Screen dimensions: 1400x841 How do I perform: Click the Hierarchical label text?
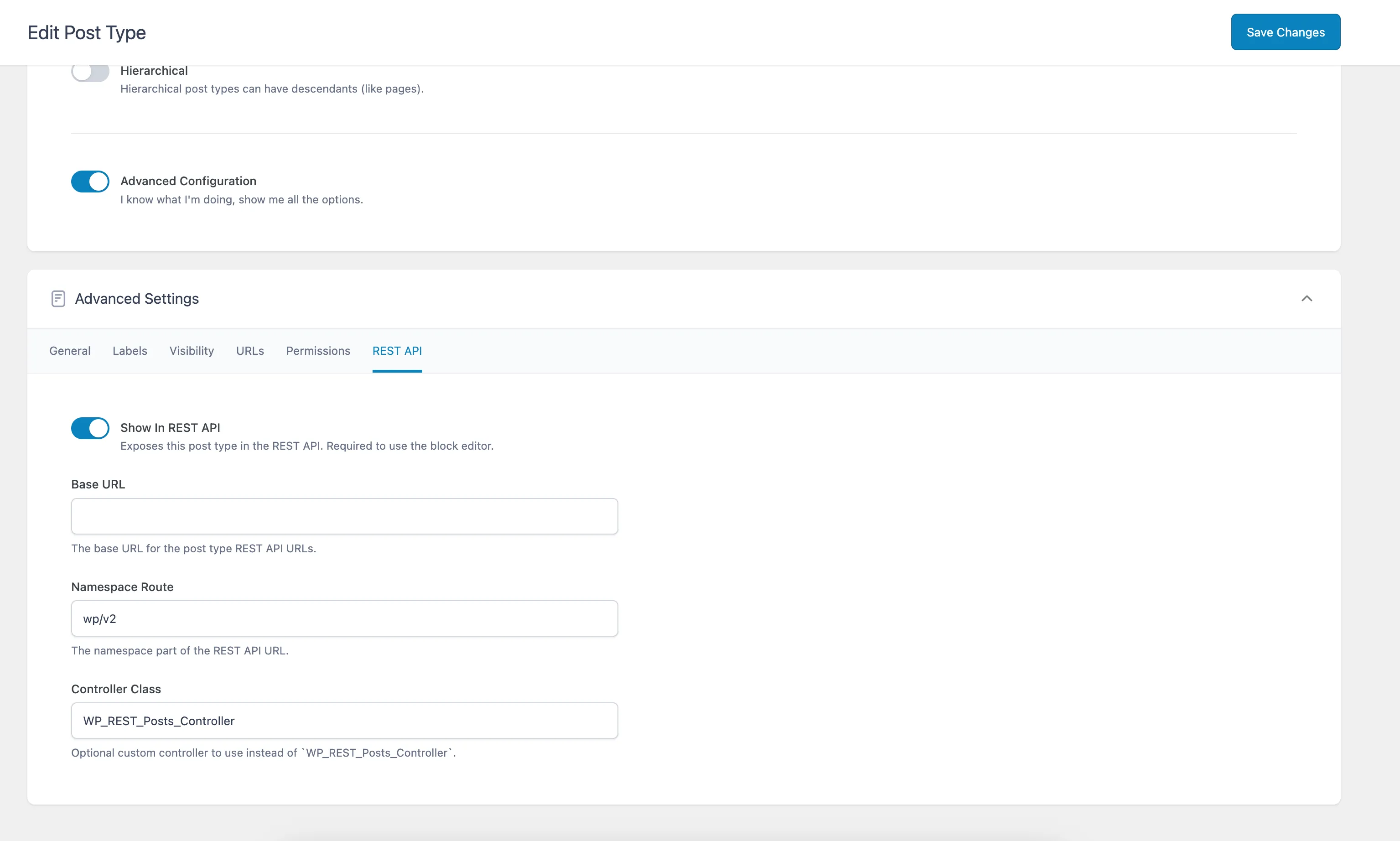[x=154, y=70]
